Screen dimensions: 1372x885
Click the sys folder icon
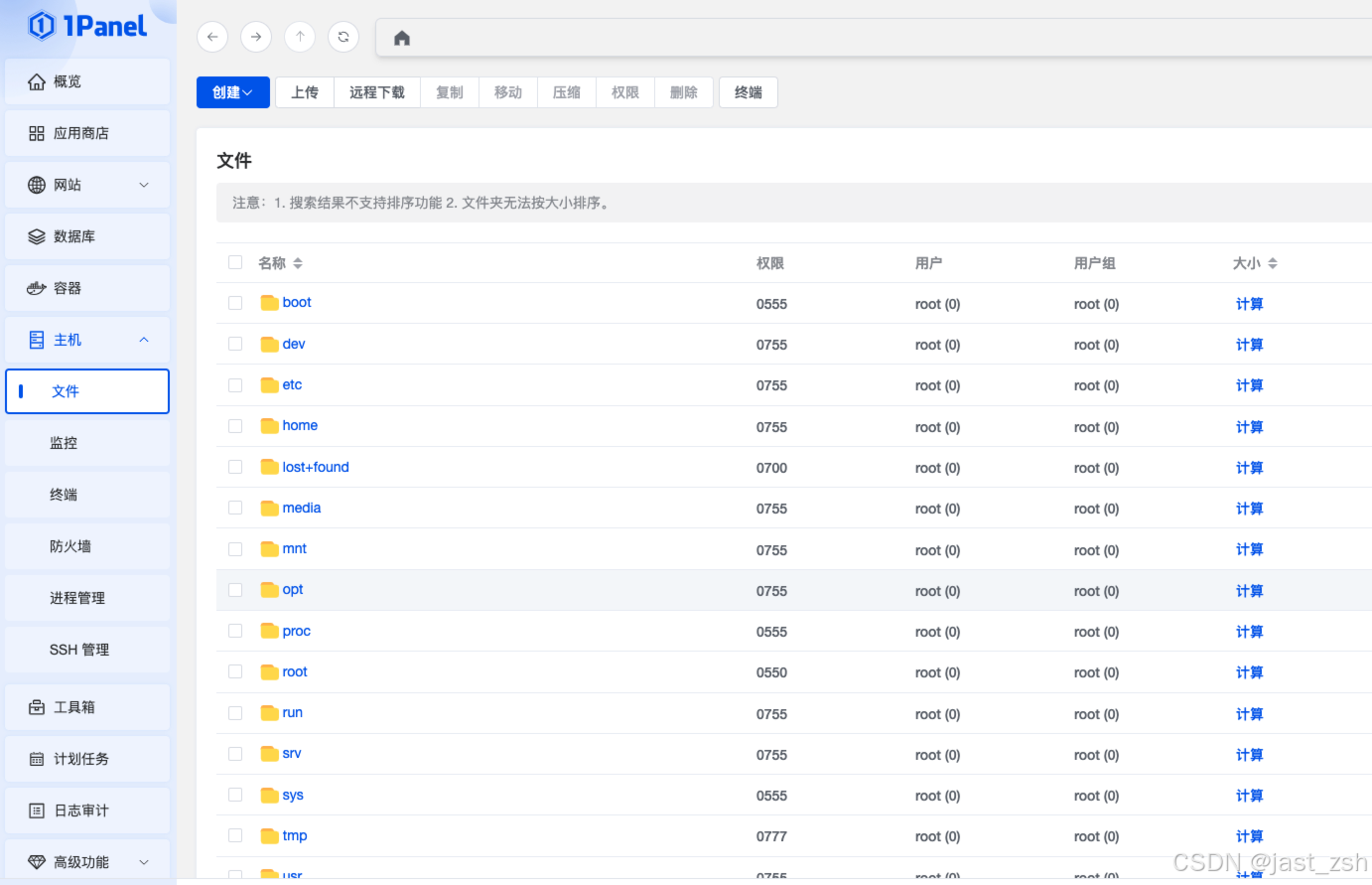[x=269, y=796]
